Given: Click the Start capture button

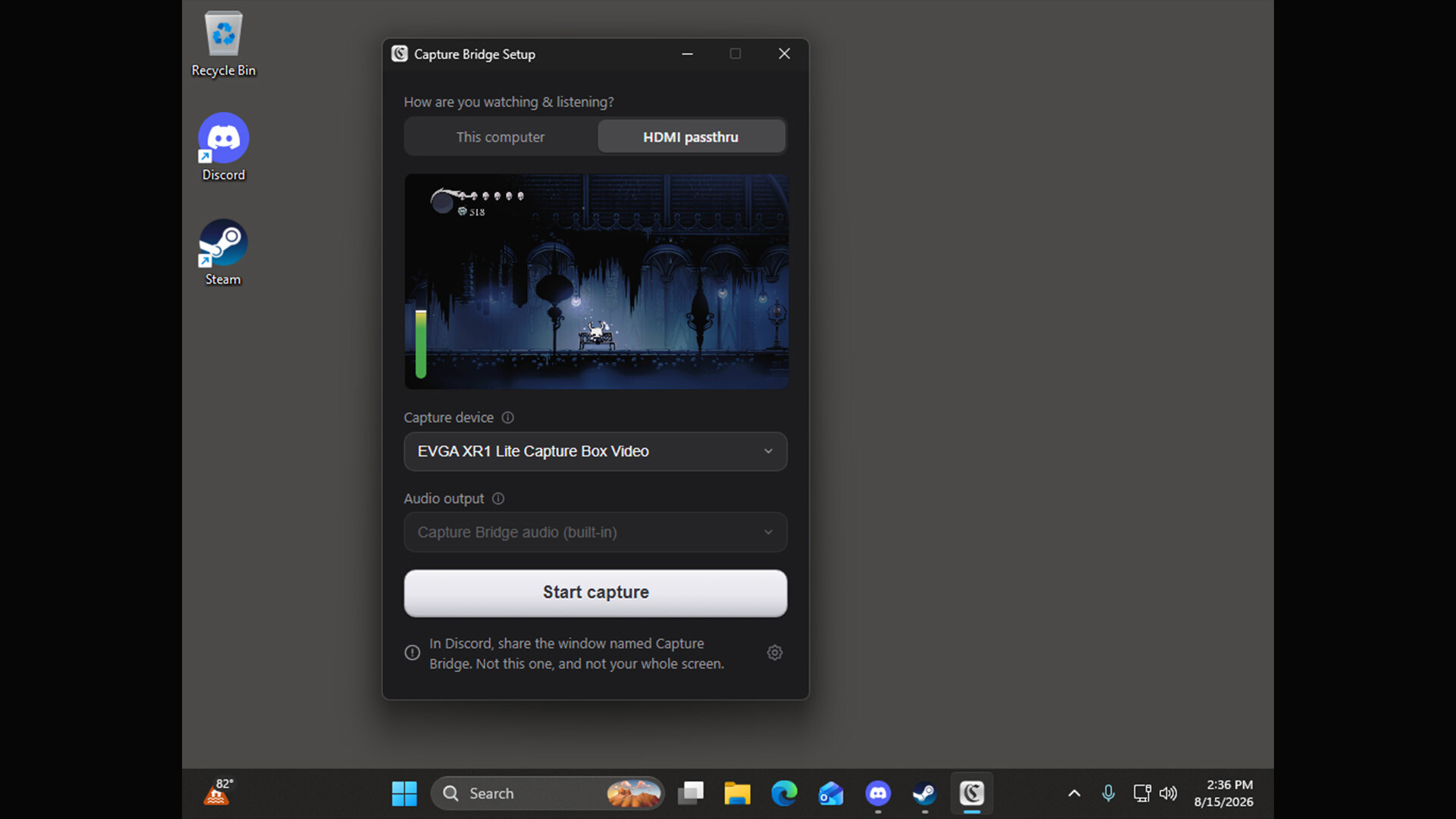Looking at the screenshot, I should click(595, 593).
